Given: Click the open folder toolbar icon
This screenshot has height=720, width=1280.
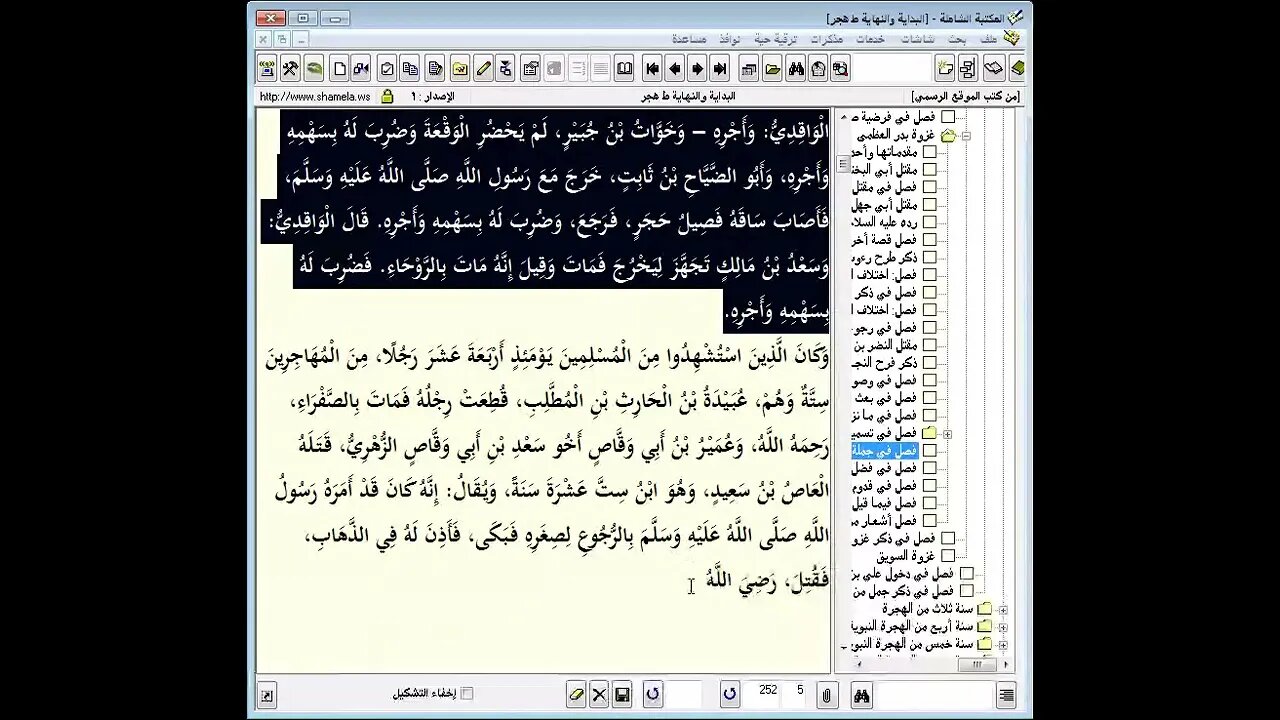Looking at the screenshot, I should coord(772,69).
